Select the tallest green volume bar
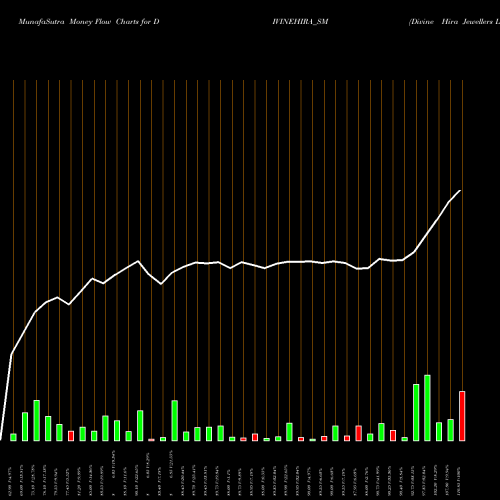500x500 pixels. click(x=427, y=408)
